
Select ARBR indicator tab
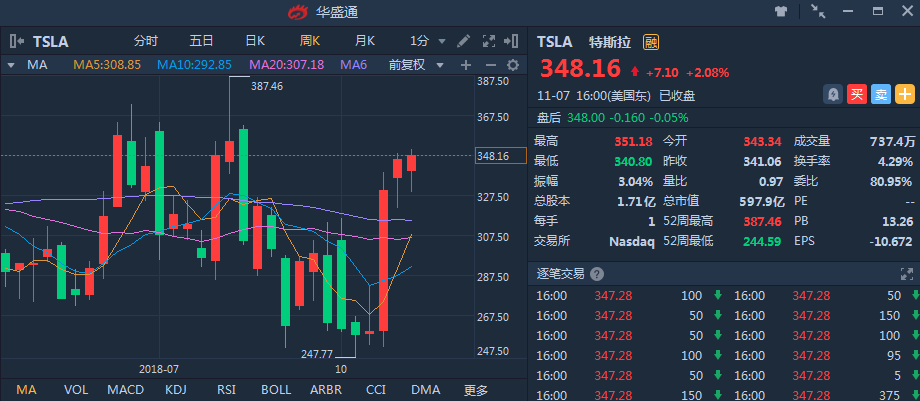point(326,389)
